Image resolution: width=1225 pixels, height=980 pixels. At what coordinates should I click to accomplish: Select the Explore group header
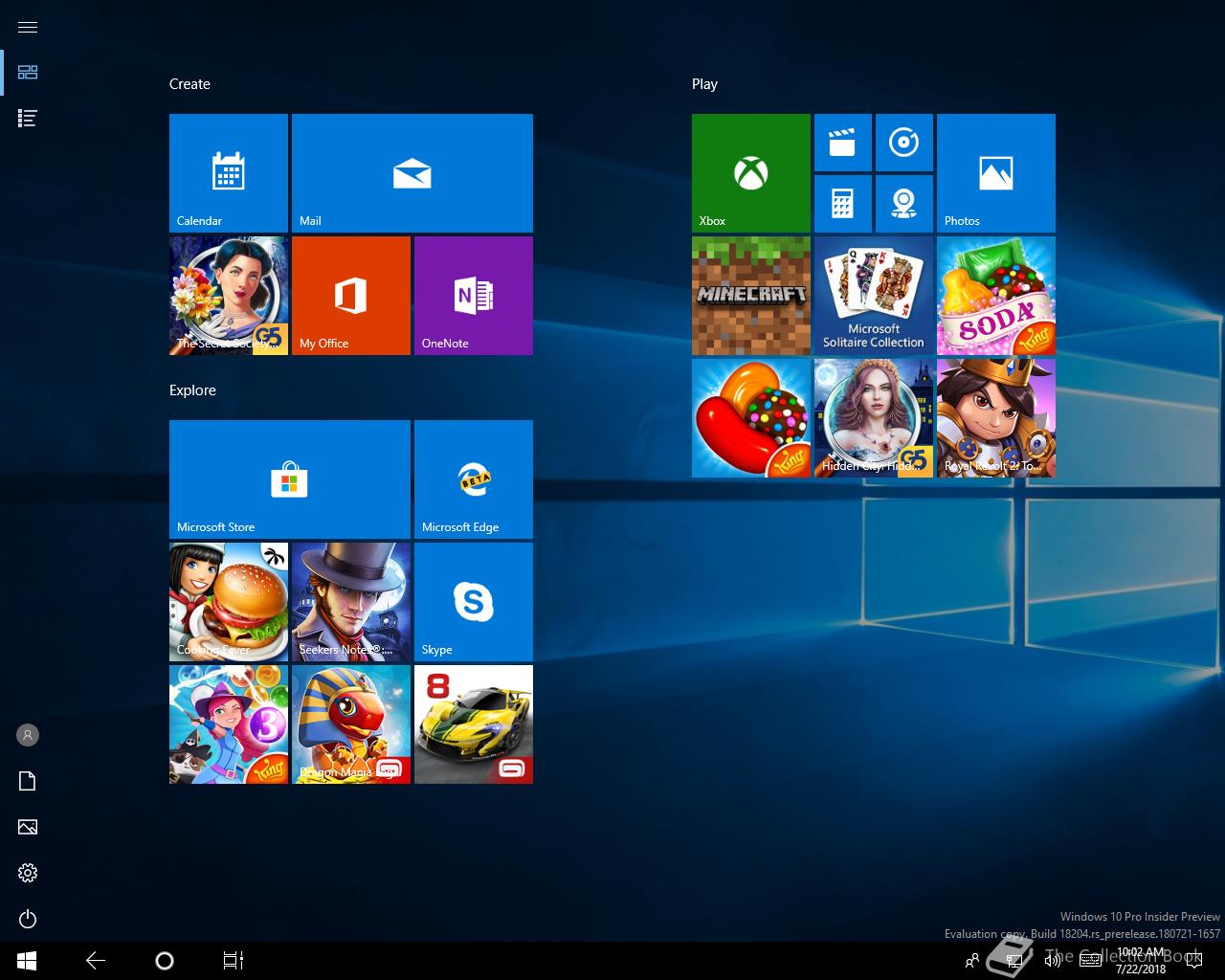[x=192, y=390]
